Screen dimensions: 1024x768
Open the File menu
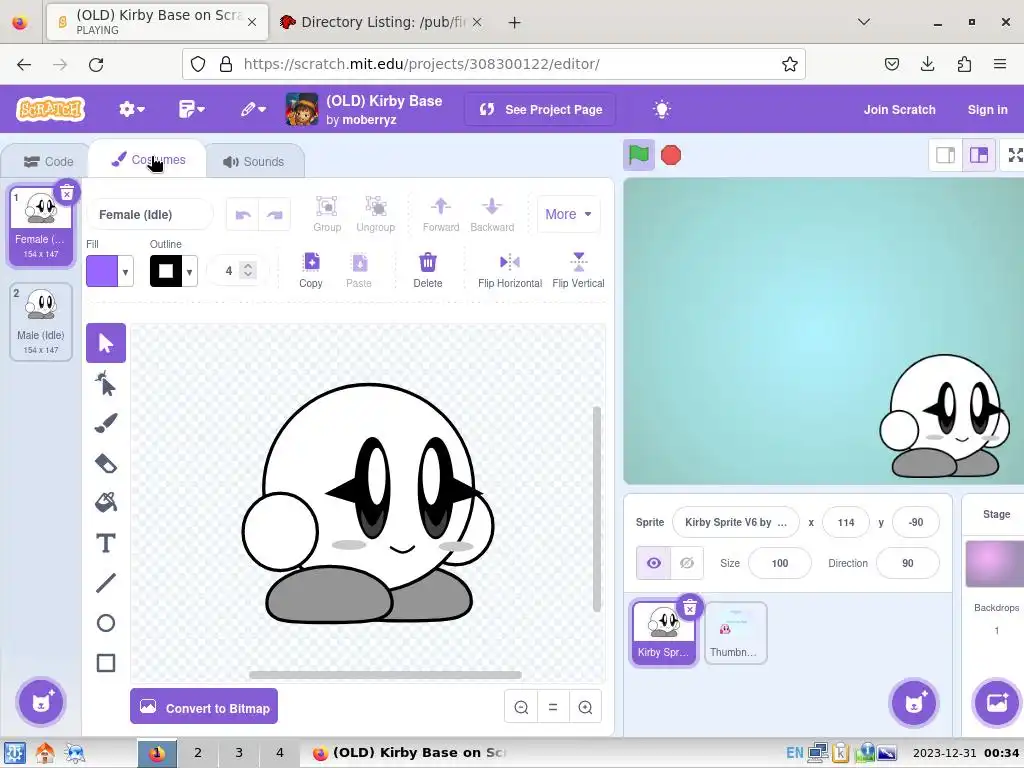tap(191, 109)
